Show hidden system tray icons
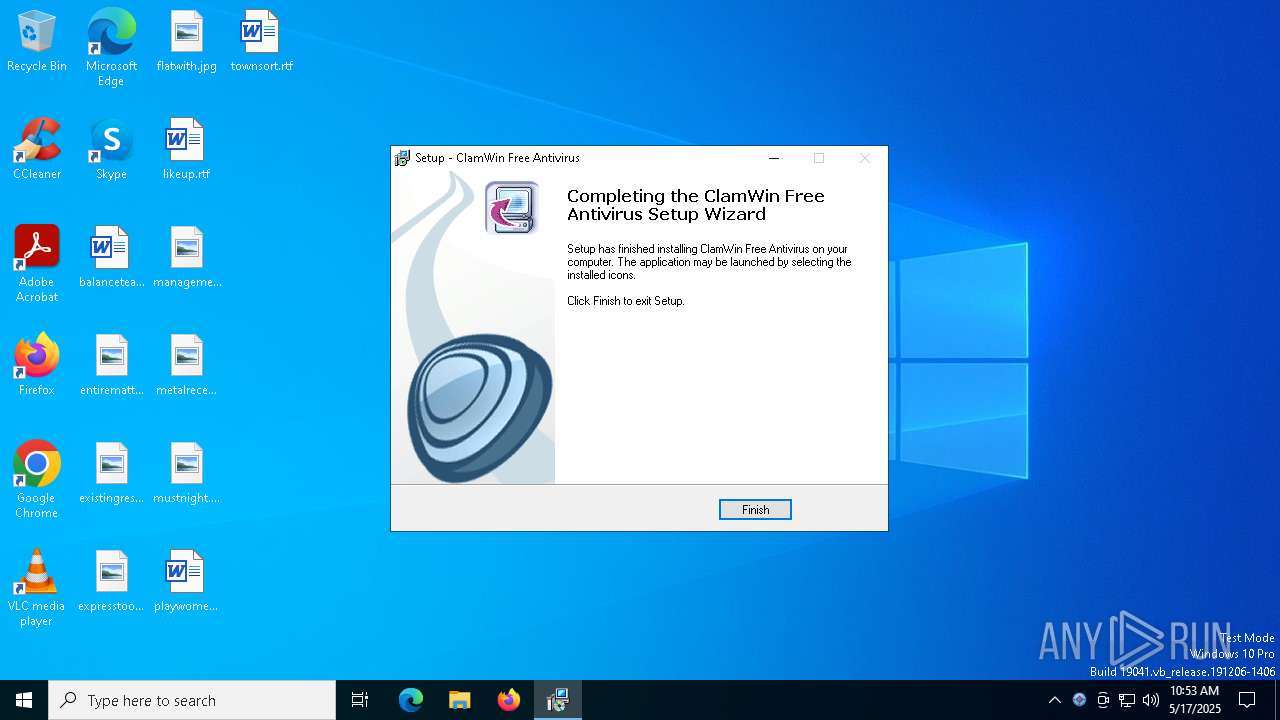 (1054, 700)
